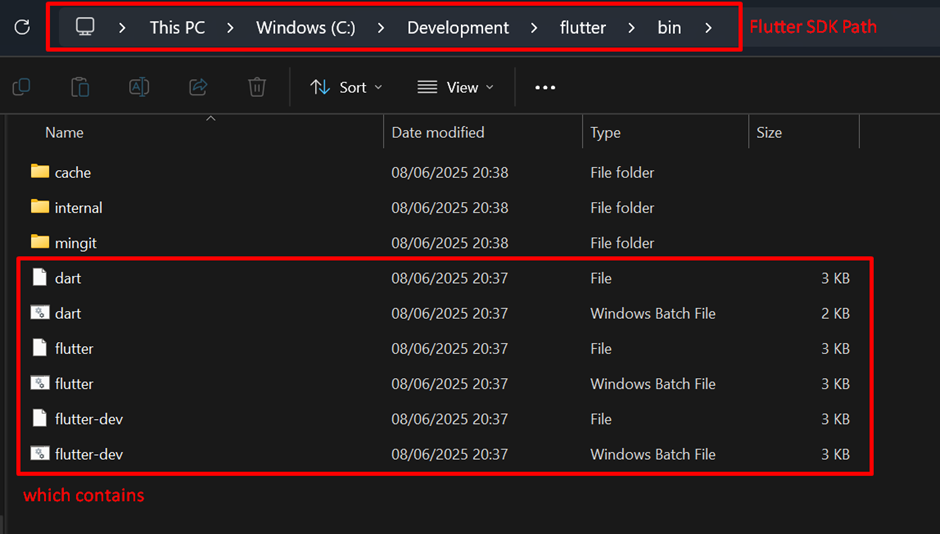
Task: Sort by the Type column header
Action: [605, 132]
